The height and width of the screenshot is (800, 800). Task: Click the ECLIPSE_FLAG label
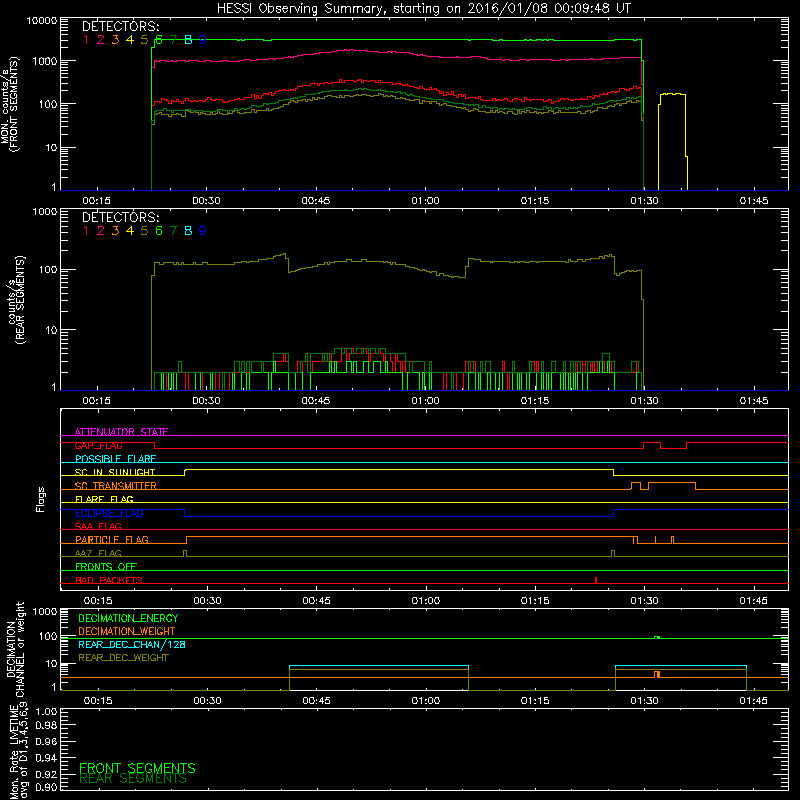[109, 513]
